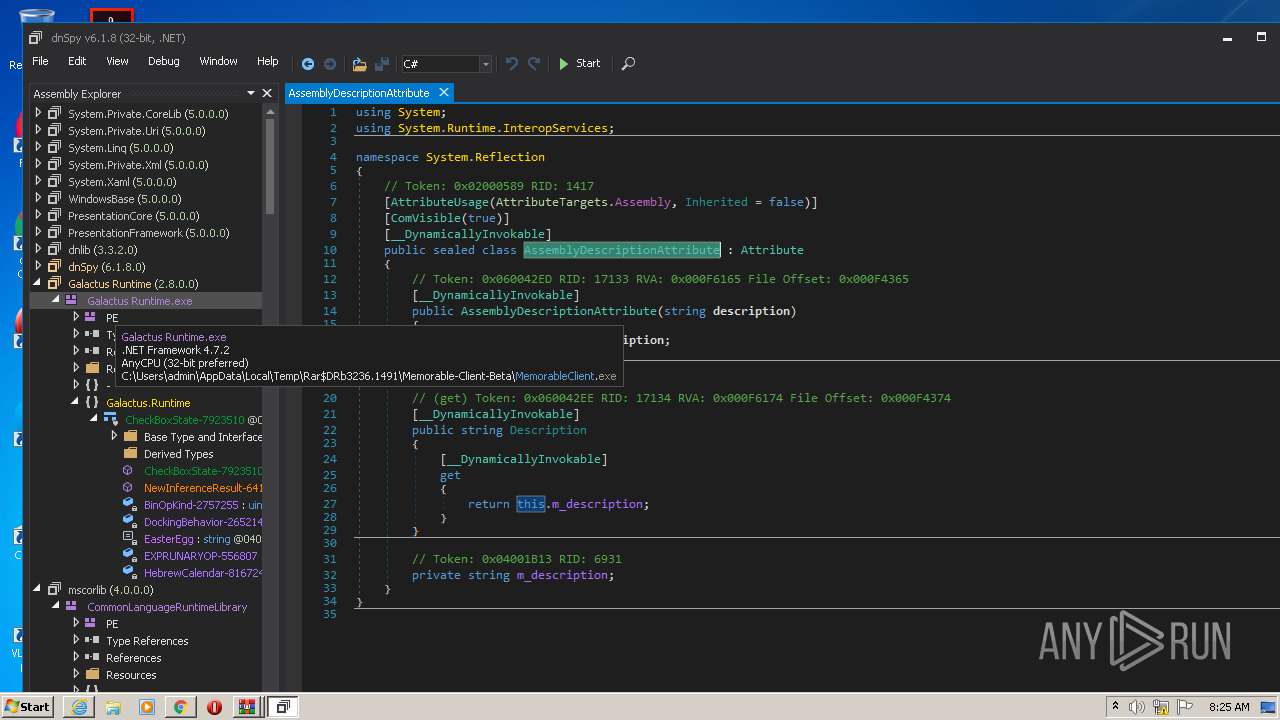Open Internet Explorer from the taskbar
The image size is (1280, 720).
click(x=80, y=707)
